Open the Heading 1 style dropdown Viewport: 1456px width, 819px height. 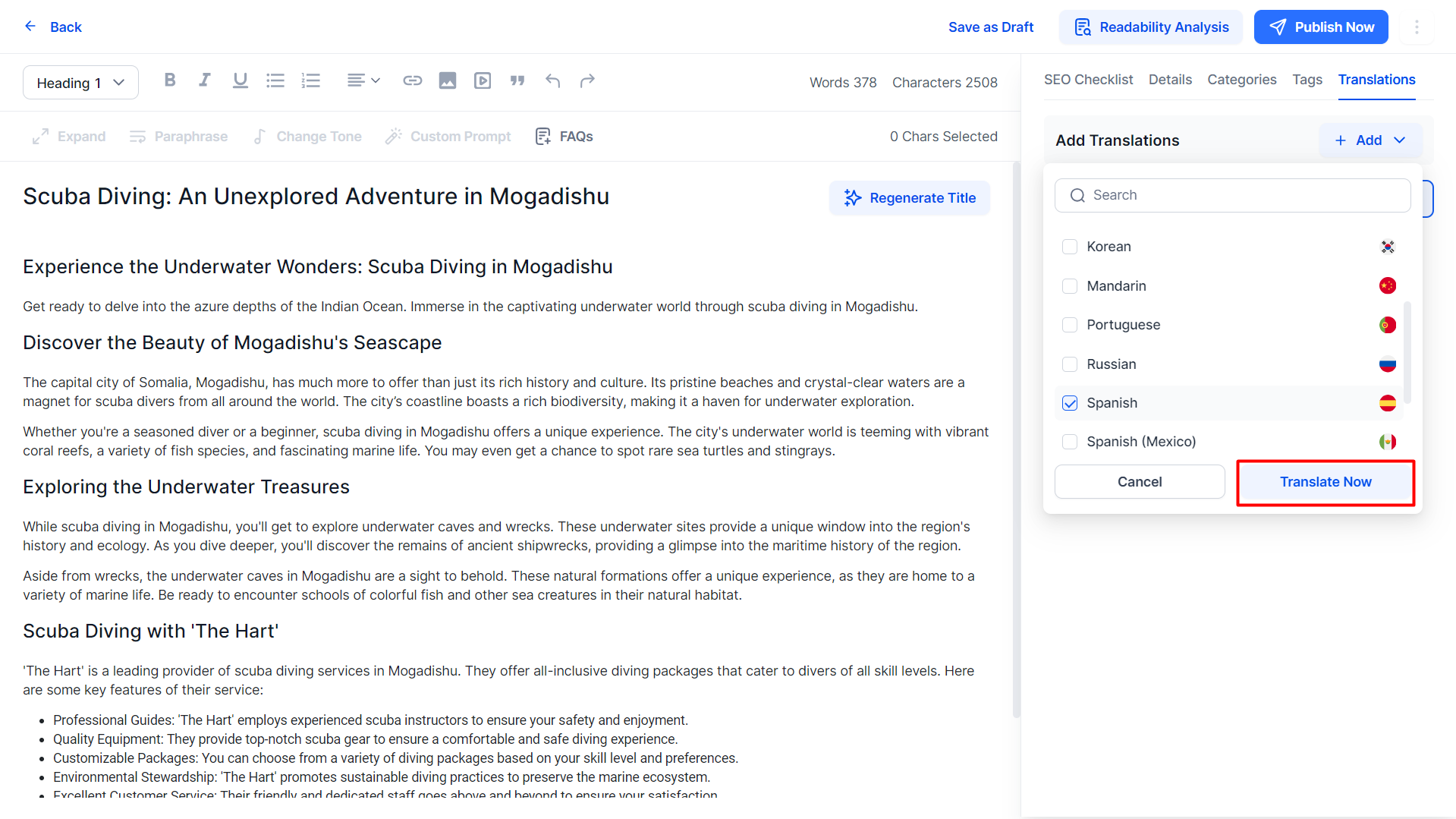[x=80, y=83]
